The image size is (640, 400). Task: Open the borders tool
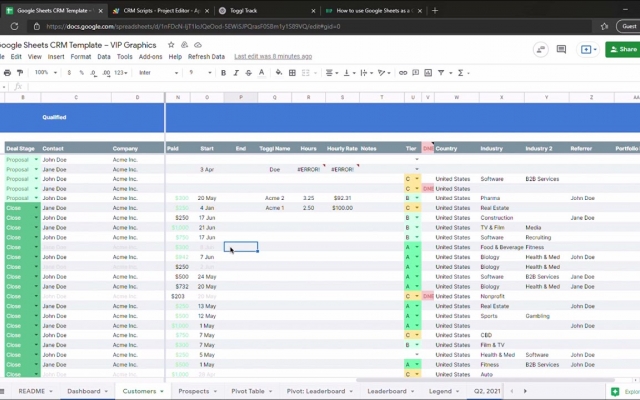pos(292,73)
